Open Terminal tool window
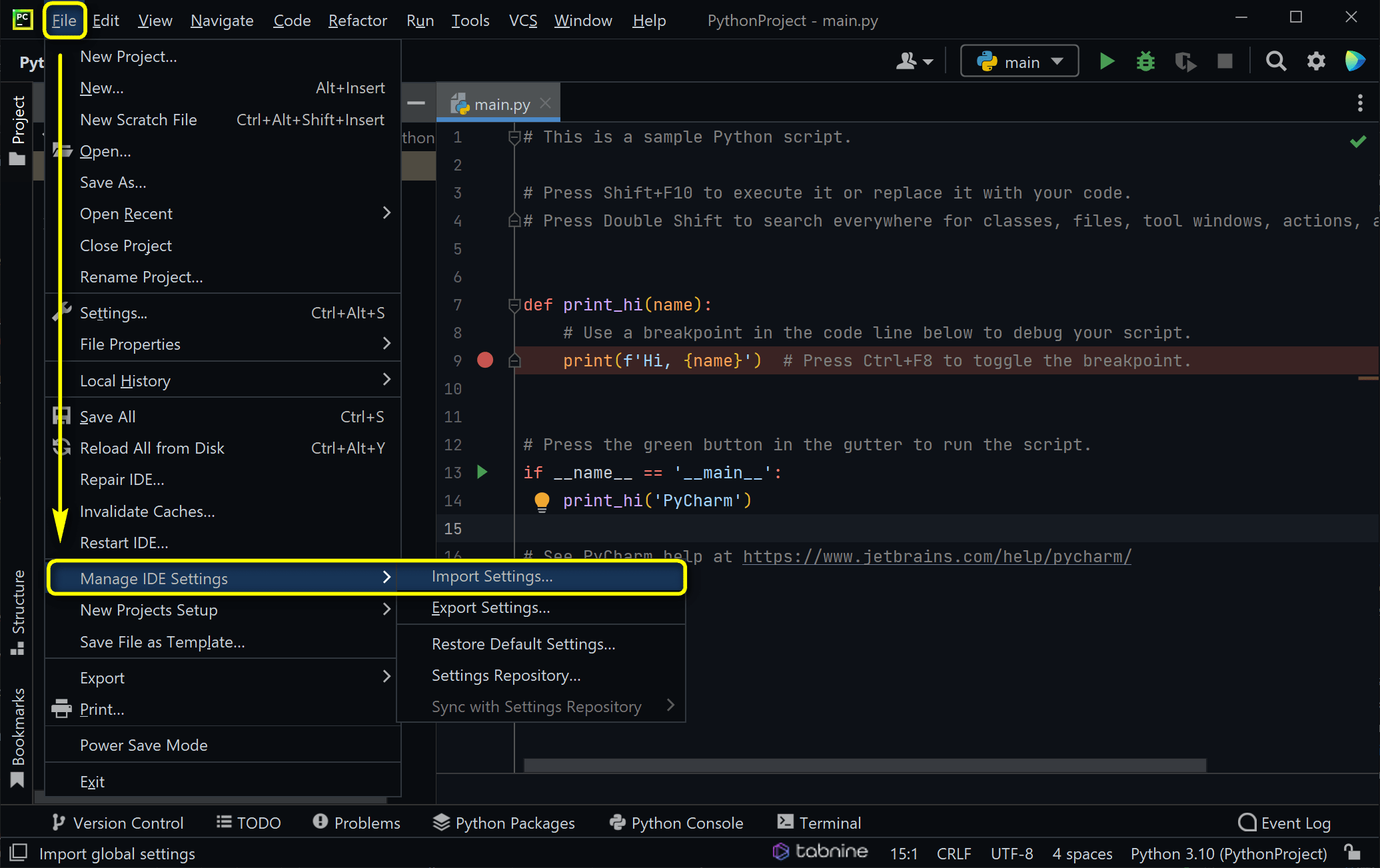Screen dimensions: 1380x868 tap(820, 823)
